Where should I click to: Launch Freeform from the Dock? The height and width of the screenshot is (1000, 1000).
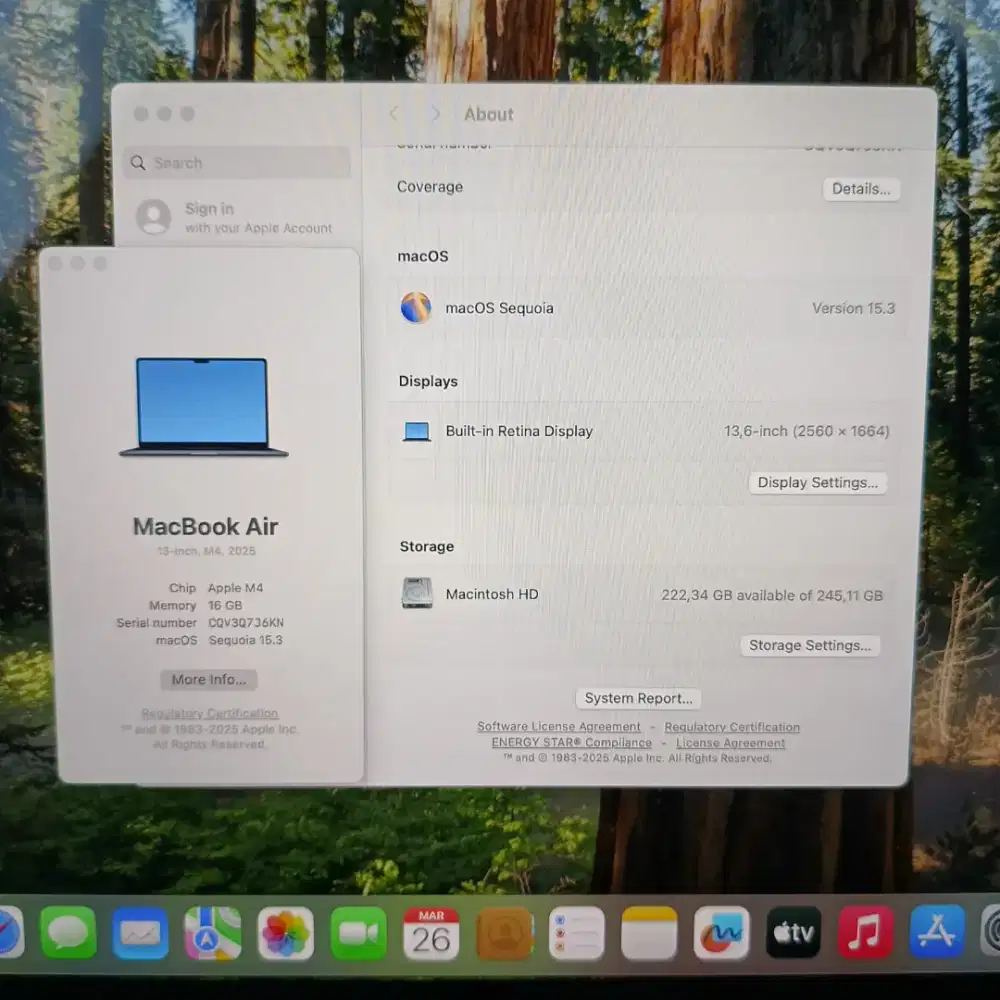(x=721, y=932)
